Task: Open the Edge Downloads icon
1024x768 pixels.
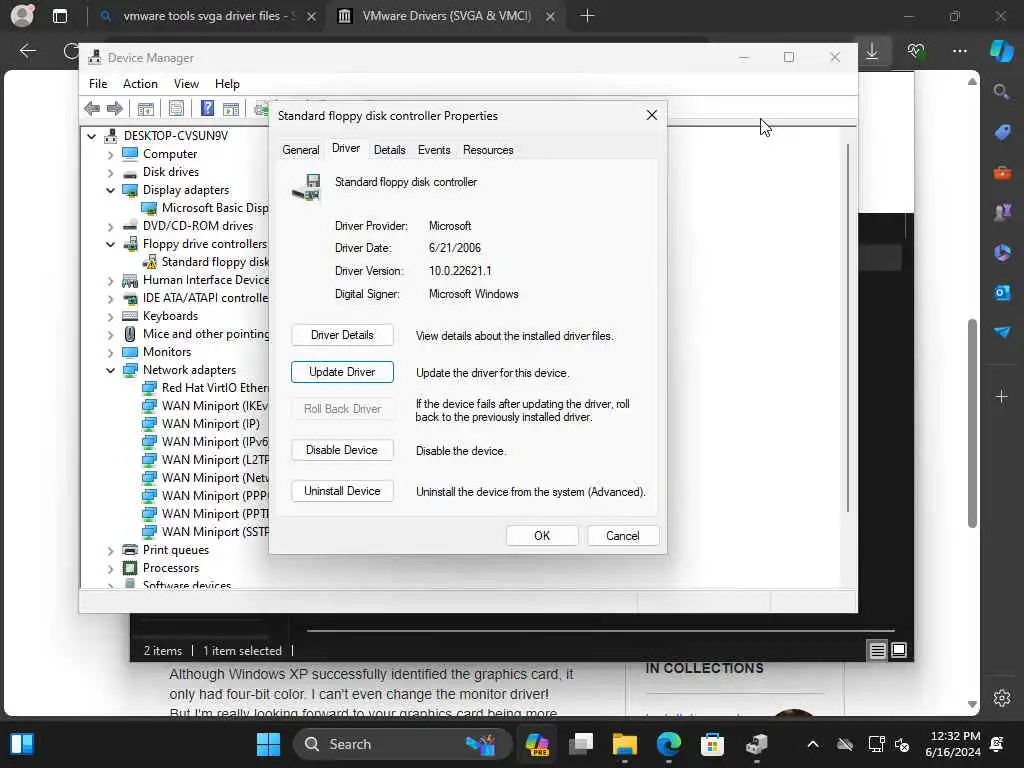Action: (x=872, y=51)
